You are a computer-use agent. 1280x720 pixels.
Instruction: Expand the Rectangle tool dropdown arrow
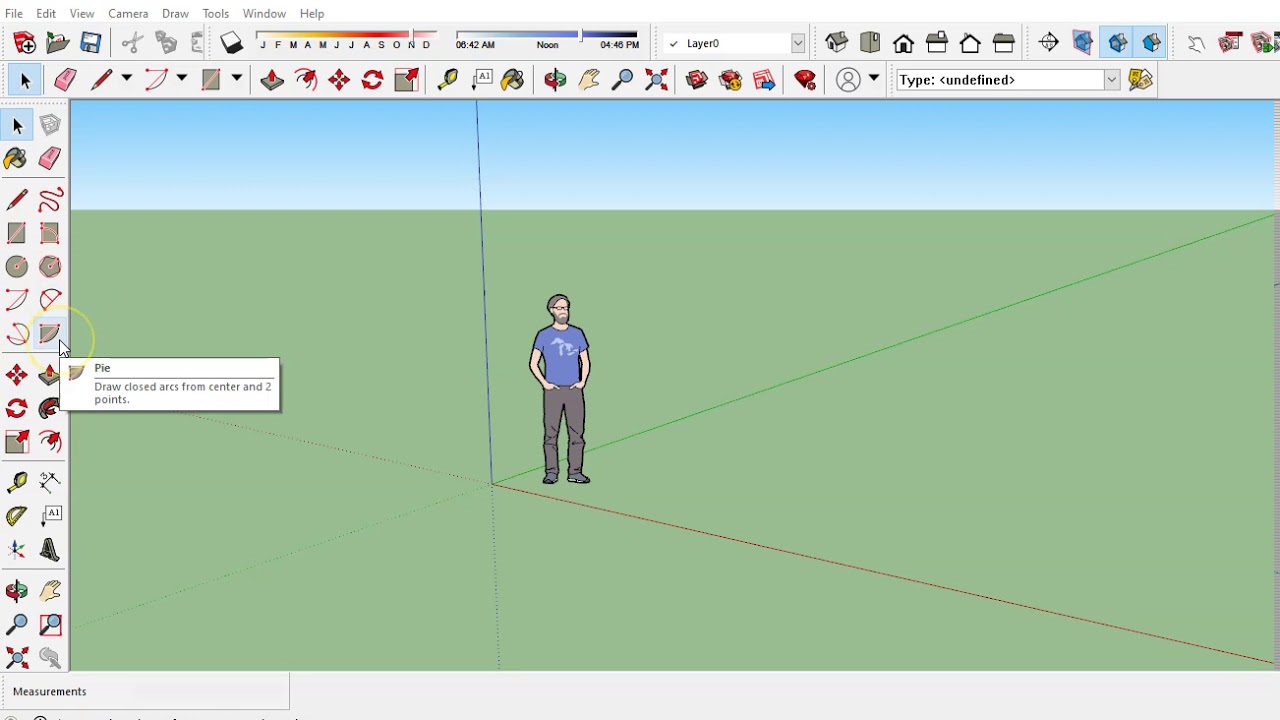click(236, 79)
